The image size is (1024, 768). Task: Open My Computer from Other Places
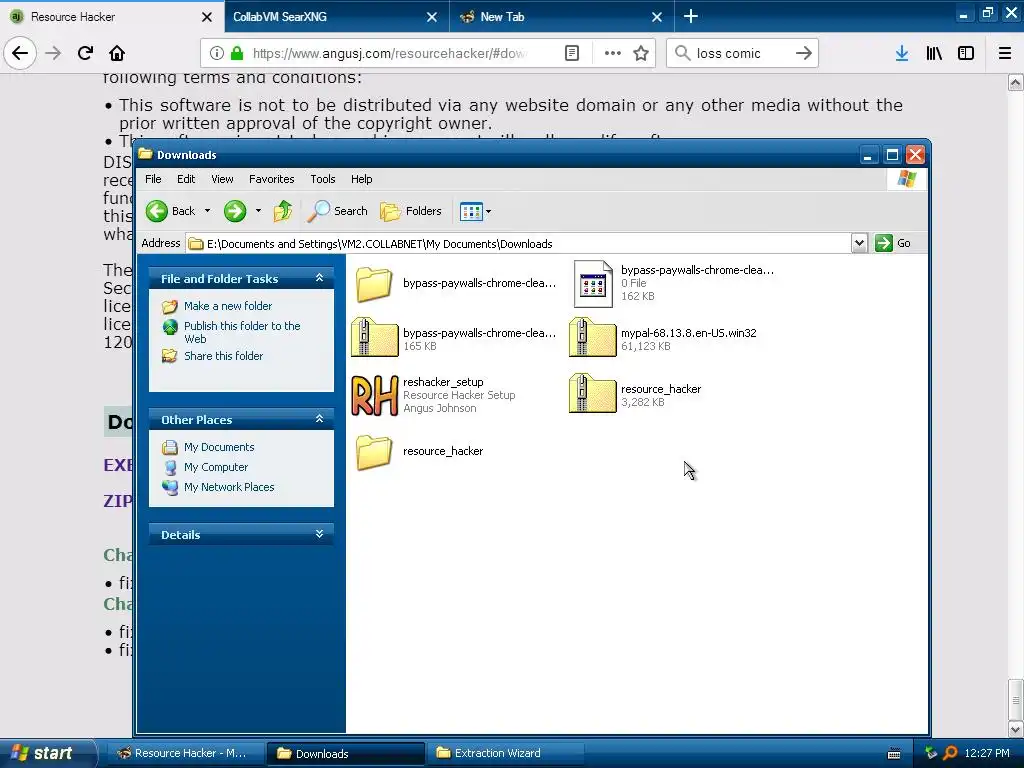pos(216,467)
